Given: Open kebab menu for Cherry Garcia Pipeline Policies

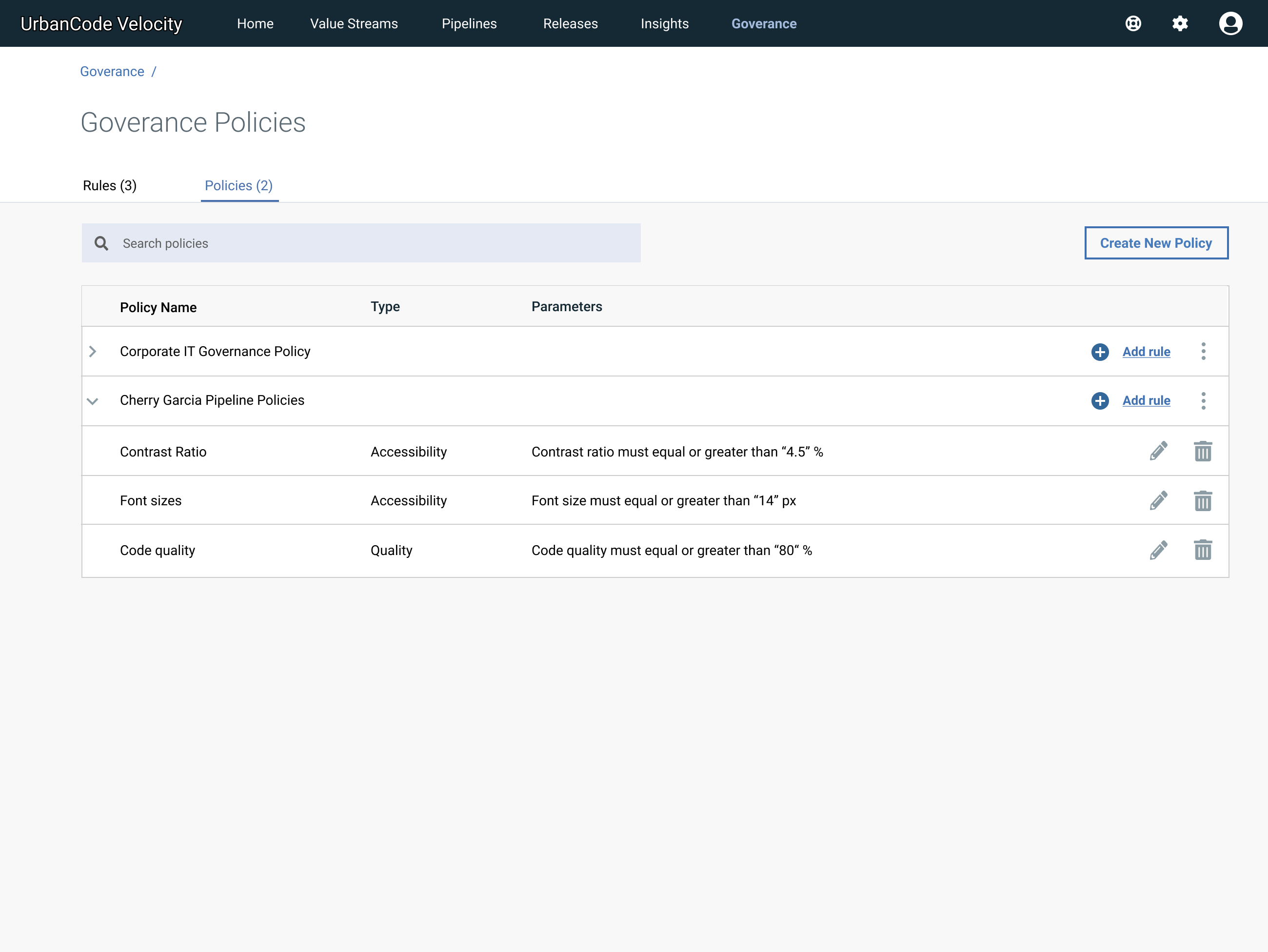Looking at the screenshot, I should (1203, 400).
